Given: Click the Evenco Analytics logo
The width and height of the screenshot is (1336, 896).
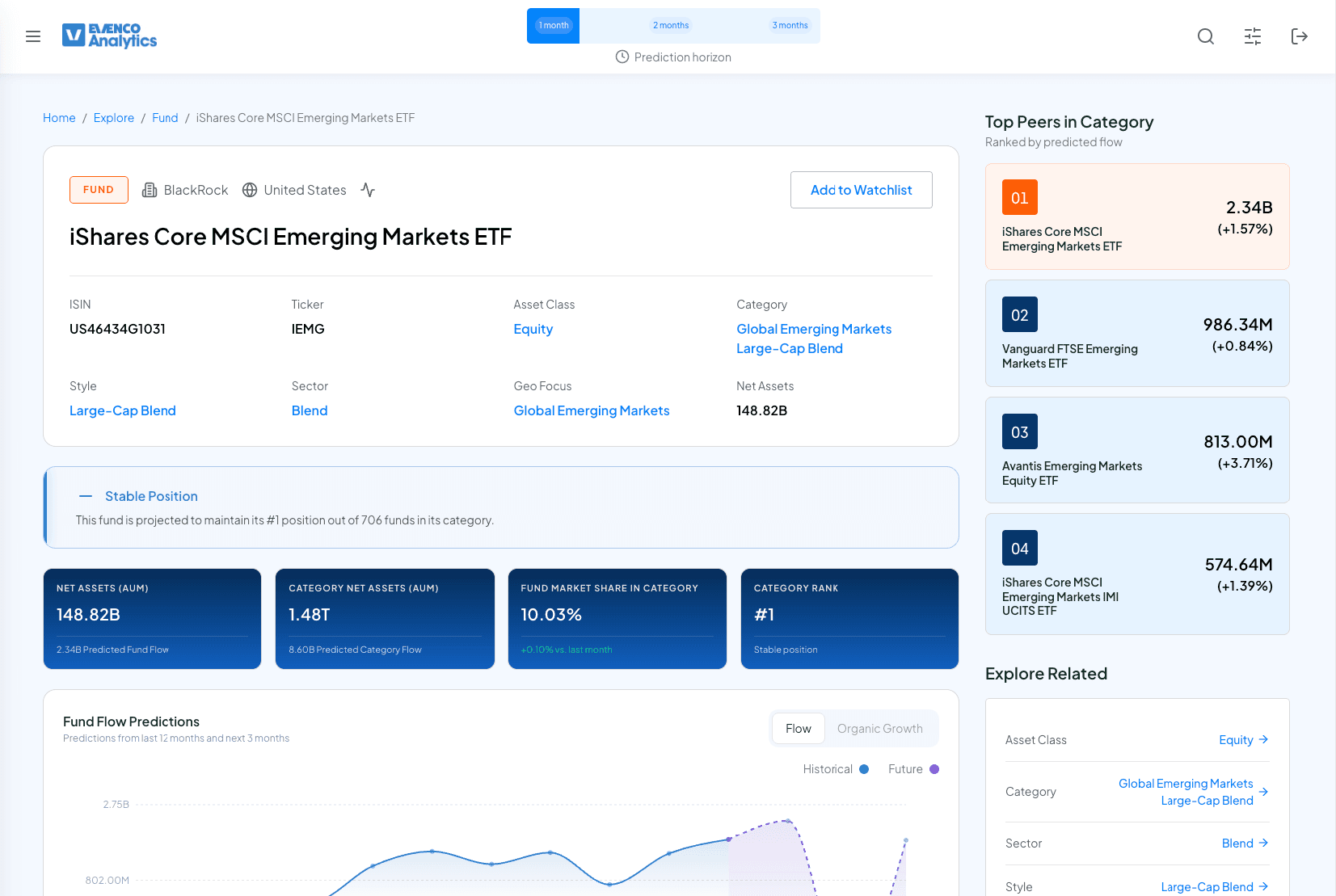Looking at the screenshot, I should 110,36.
